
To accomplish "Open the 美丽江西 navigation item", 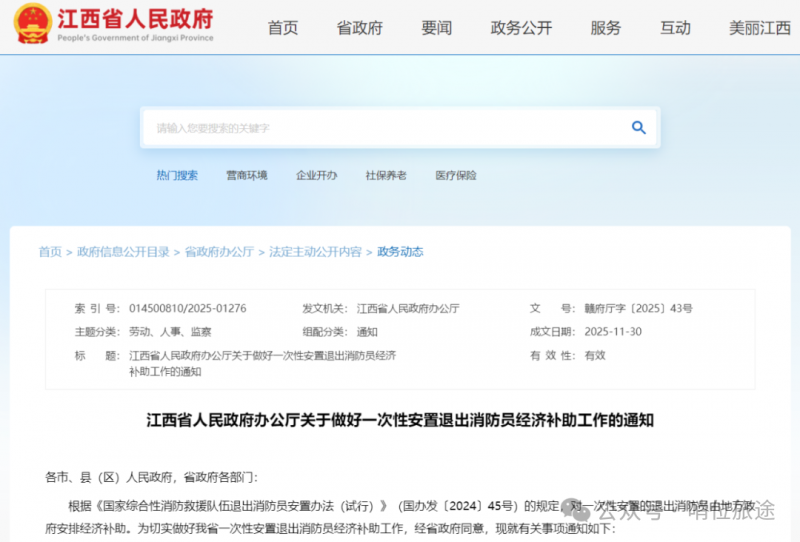I will point(760,28).
